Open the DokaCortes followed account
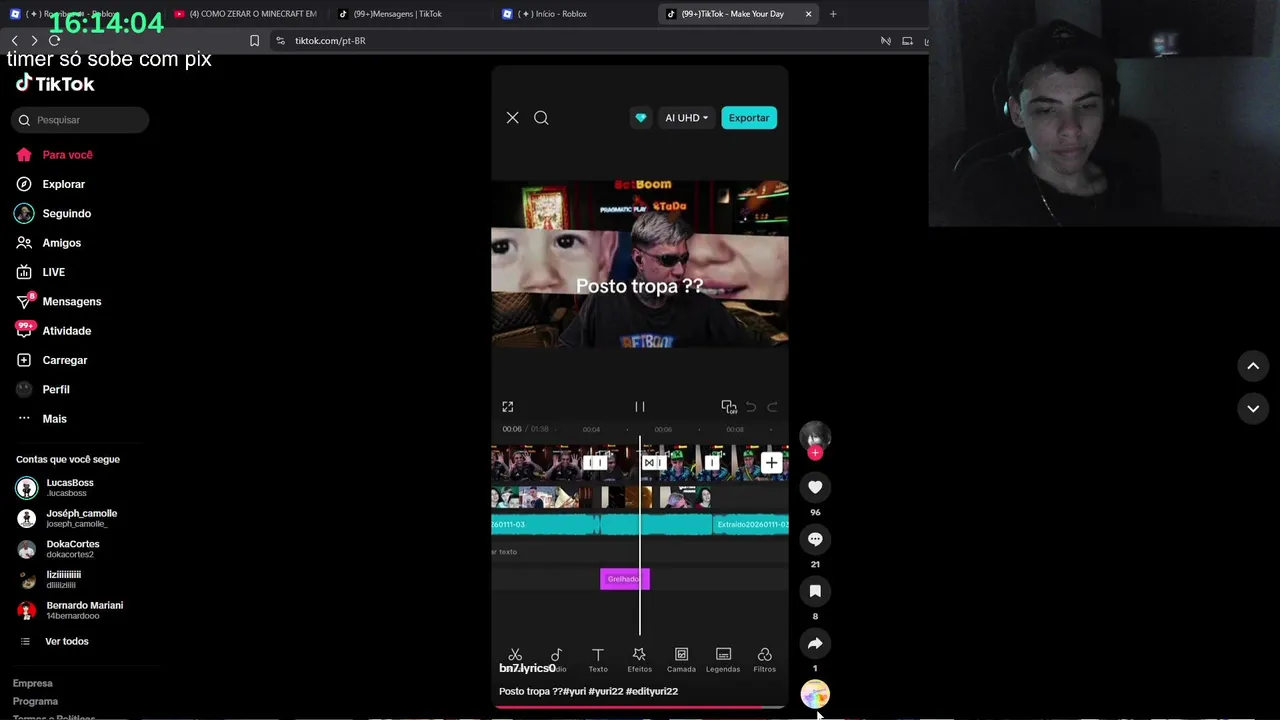Image resolution: width=1280 pixels, height=720 pixels. click(x=72, y=549)
